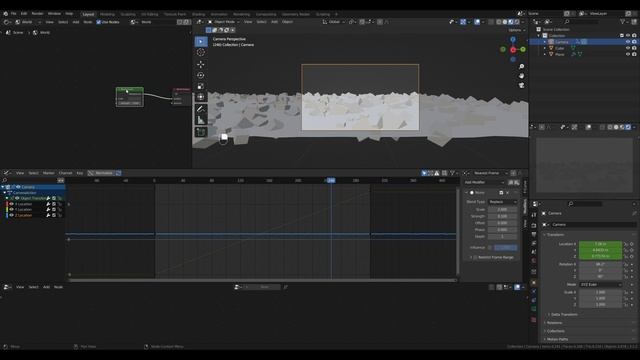Screen dimensions: 640x360
Task: Switch to the Layout workspace tab
Action: pos(88,14)
